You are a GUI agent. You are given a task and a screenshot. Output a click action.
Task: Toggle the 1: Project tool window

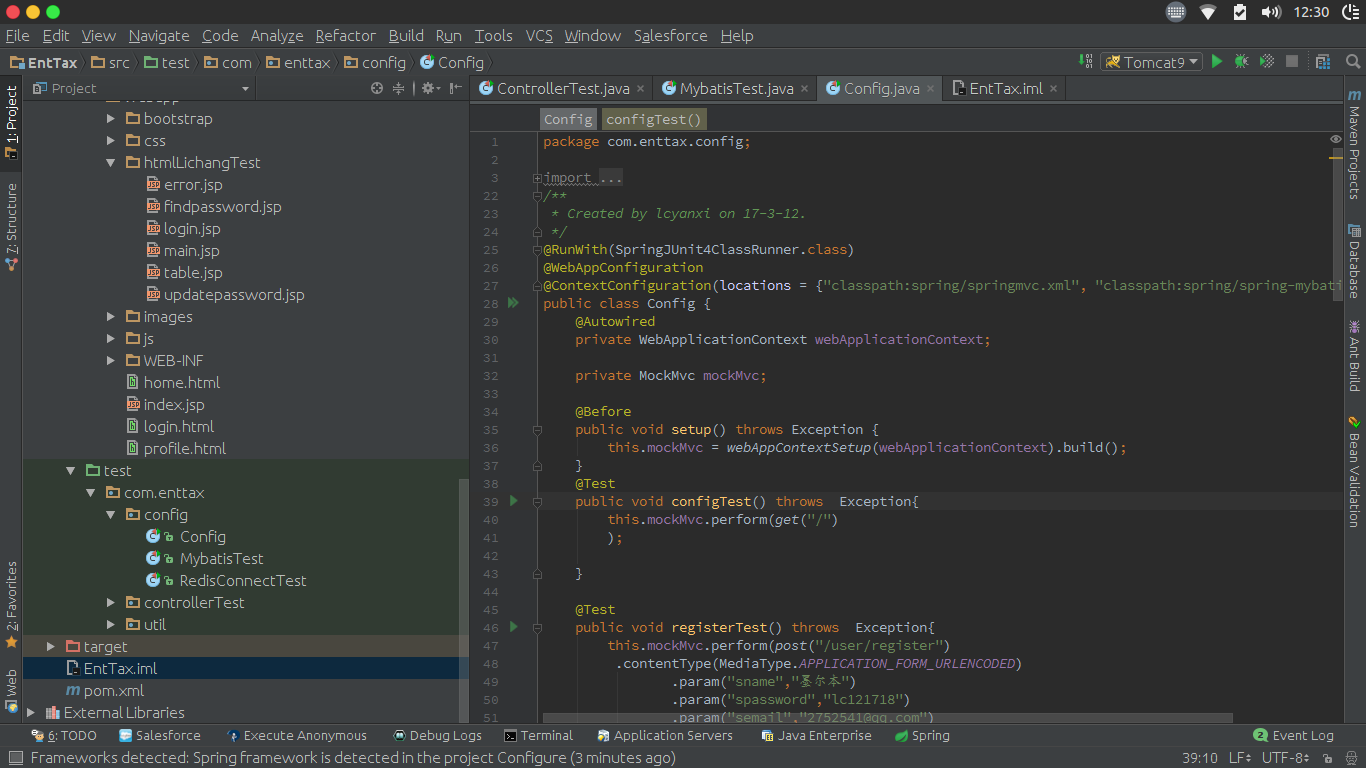(11, 122)
